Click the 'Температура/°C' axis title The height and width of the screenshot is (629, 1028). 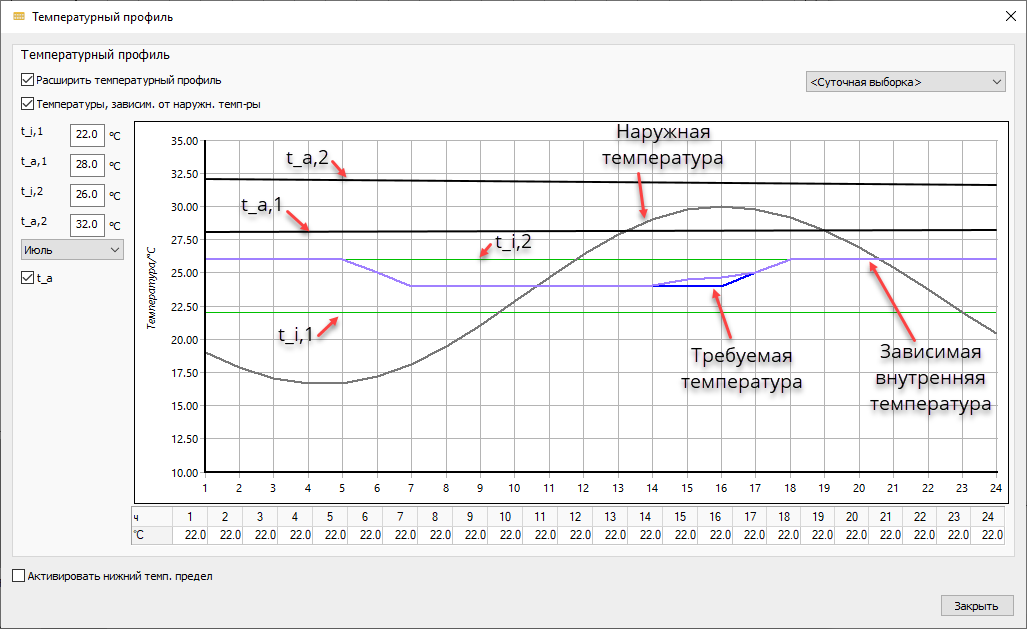coord(151,288)
